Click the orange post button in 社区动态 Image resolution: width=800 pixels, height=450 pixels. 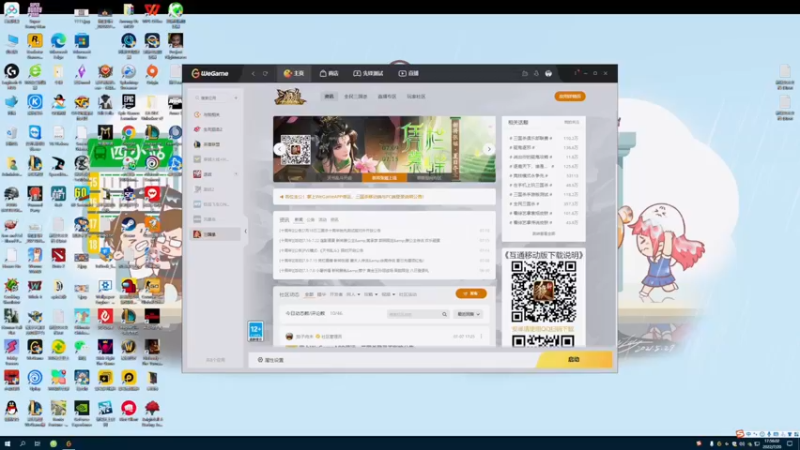(471, 294)
